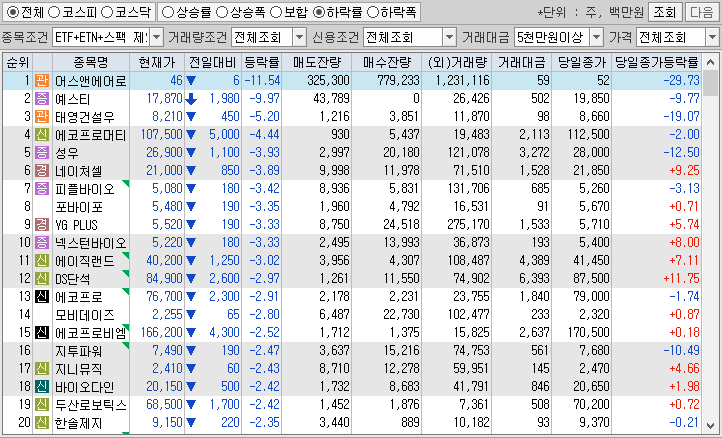Sort by the 순위 column header
Image resolution: width=722 pixels, height=438 pixels.
[18, 62]
